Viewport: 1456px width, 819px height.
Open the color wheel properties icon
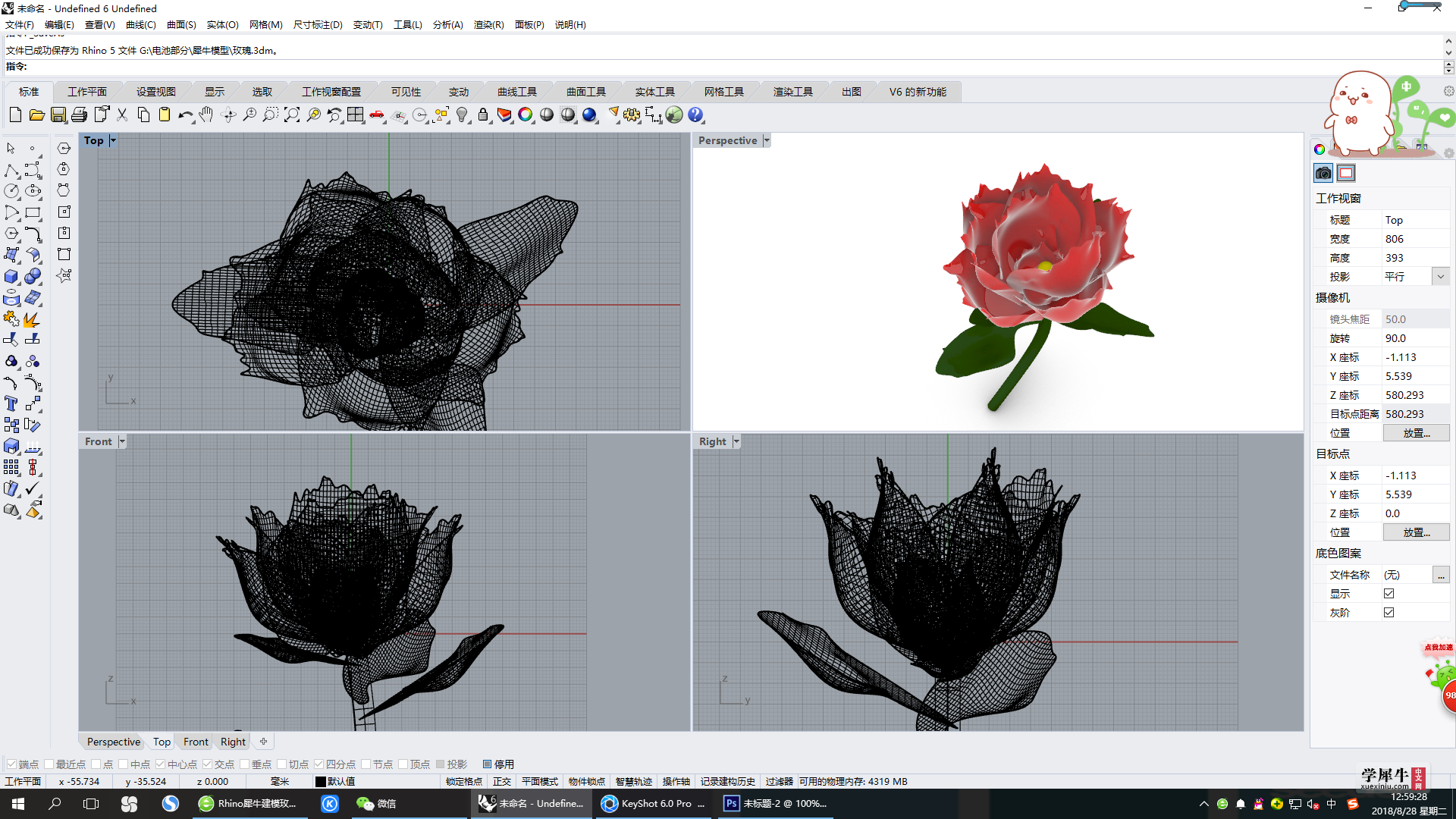526,115
